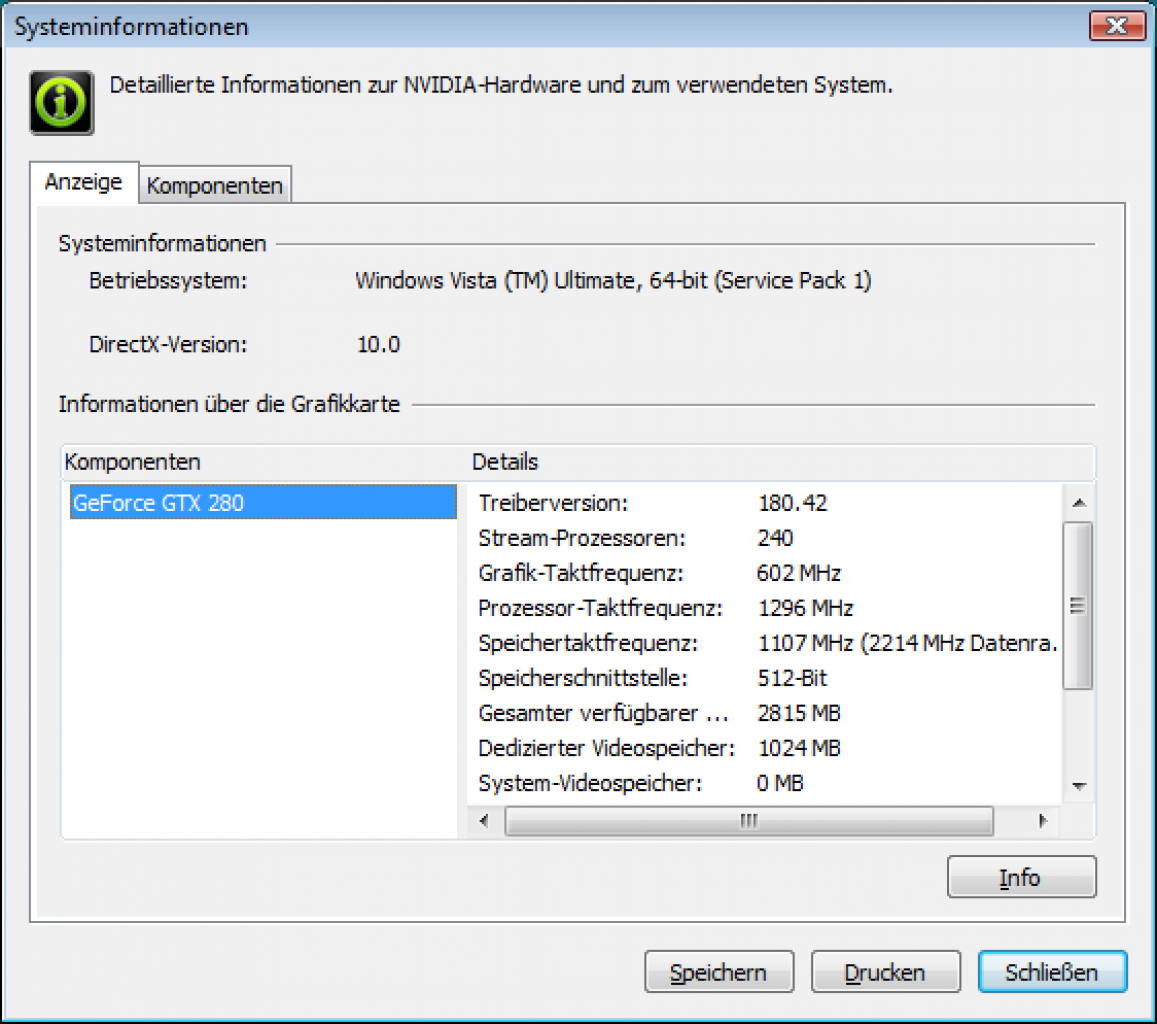Click the Treiberversion label
1157x1024 pixels.
(x=553, y=503)
